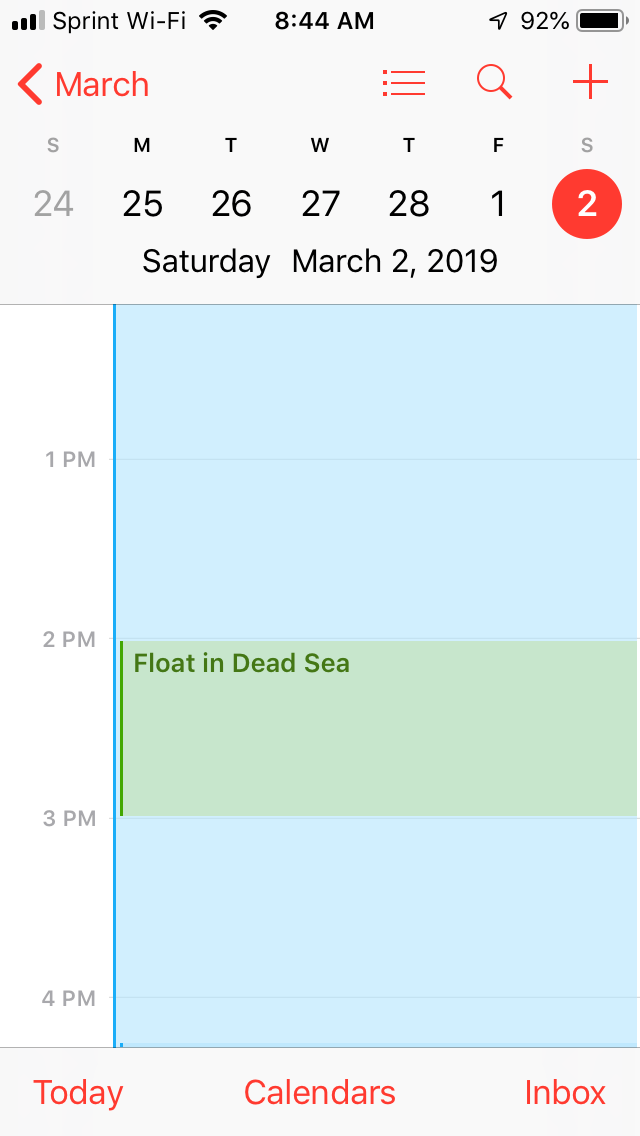The width and height of the screenshot is (640, 1136).
Task: Tap the location arrow status icon
Action: [x=498, y=20]
